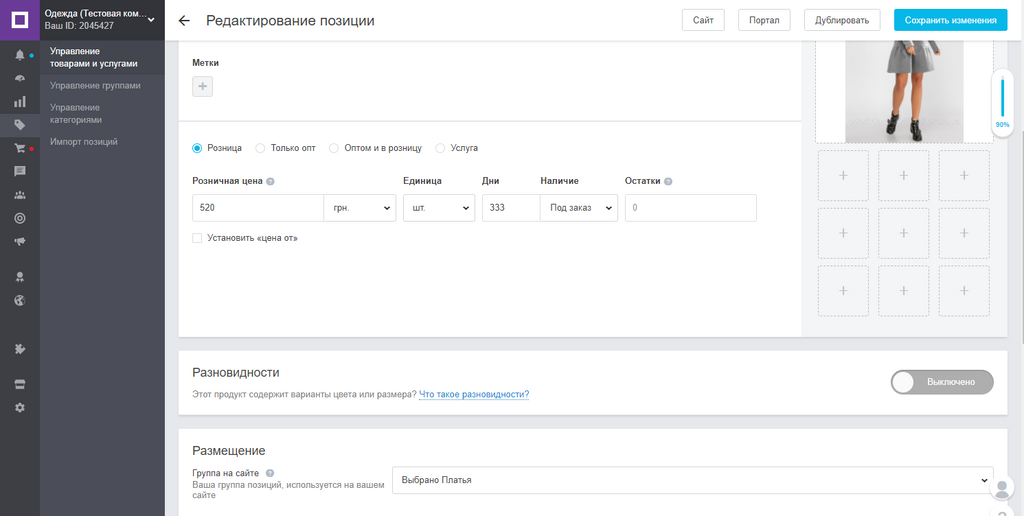
Task: Select the 'Услуга' radio option
Action: 441,148
